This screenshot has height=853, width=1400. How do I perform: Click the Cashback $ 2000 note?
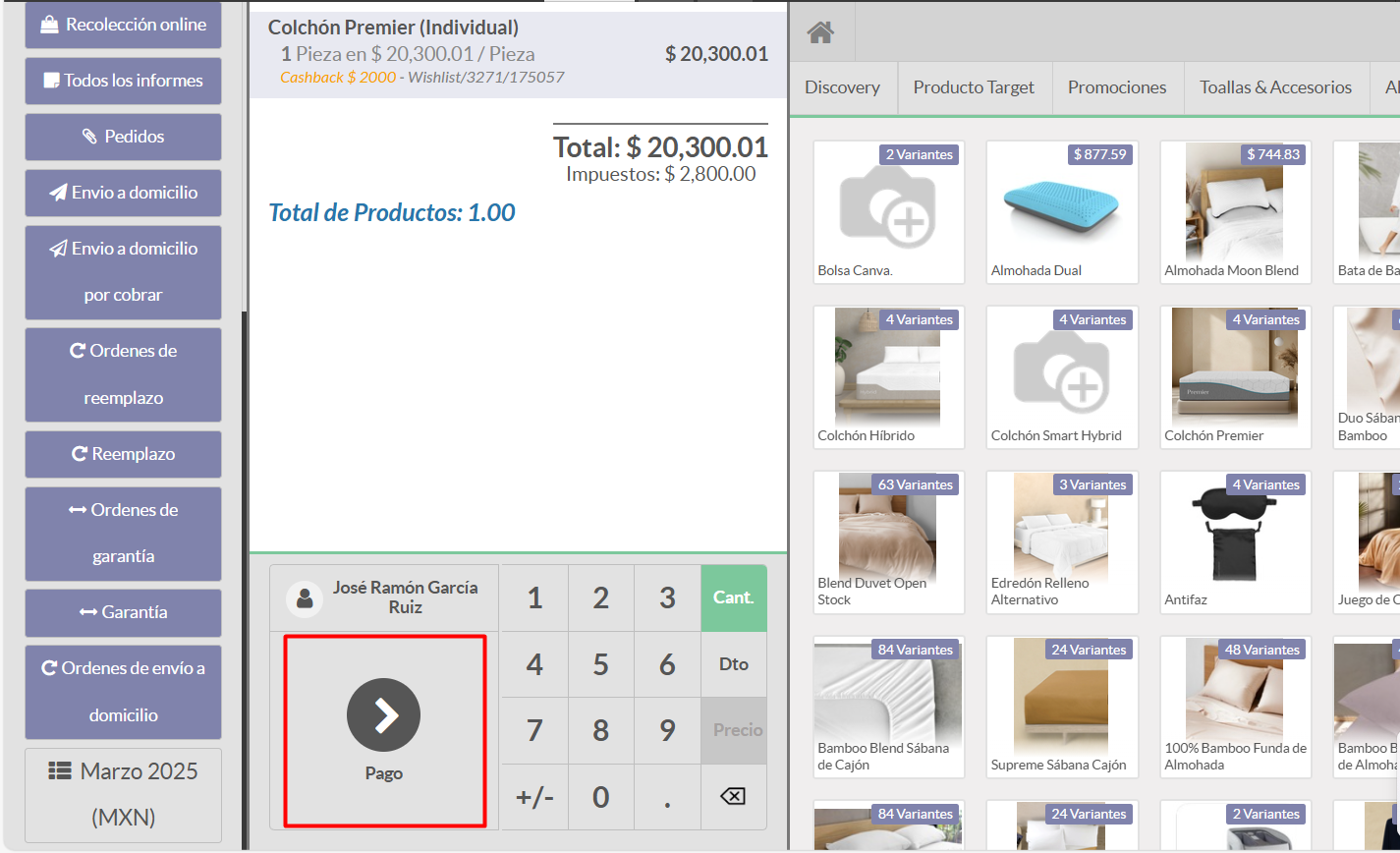coord(338,77)
